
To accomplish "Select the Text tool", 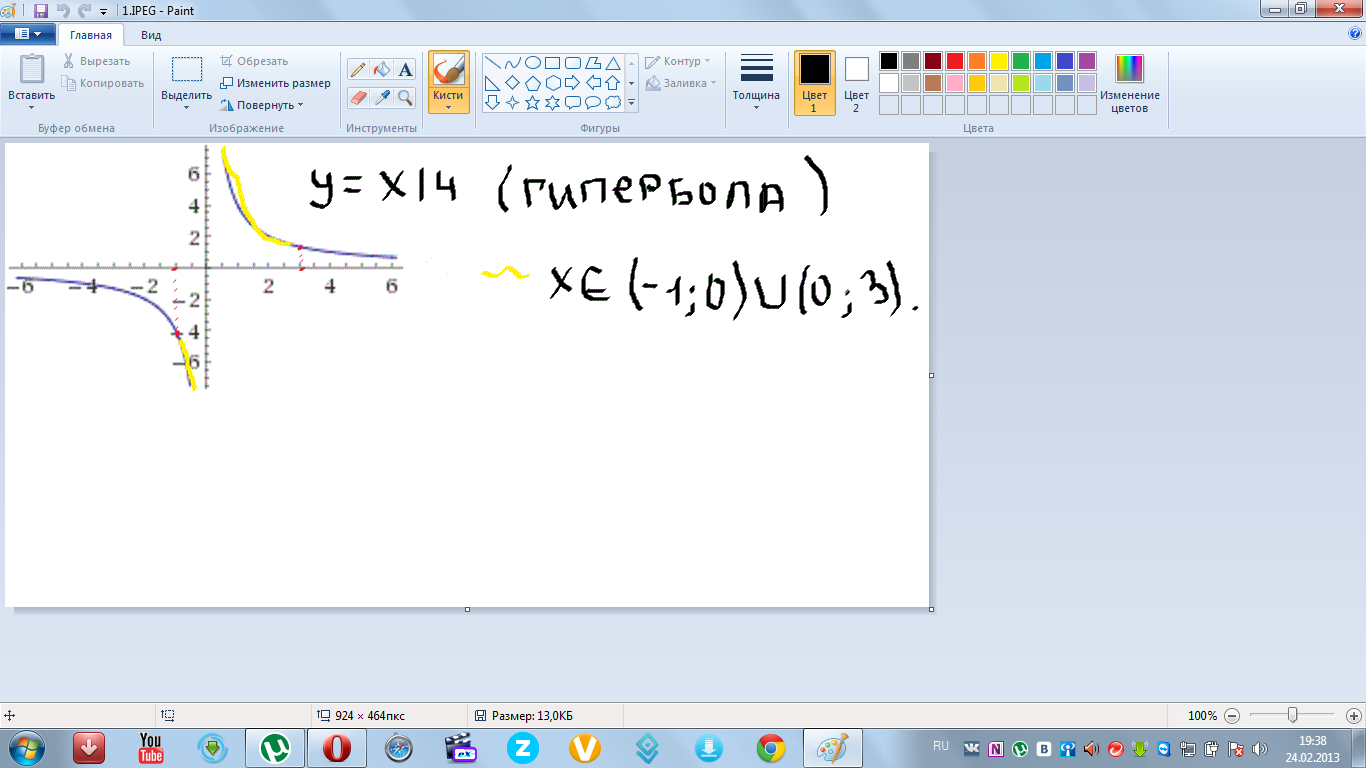I will (x=405, y=69).
